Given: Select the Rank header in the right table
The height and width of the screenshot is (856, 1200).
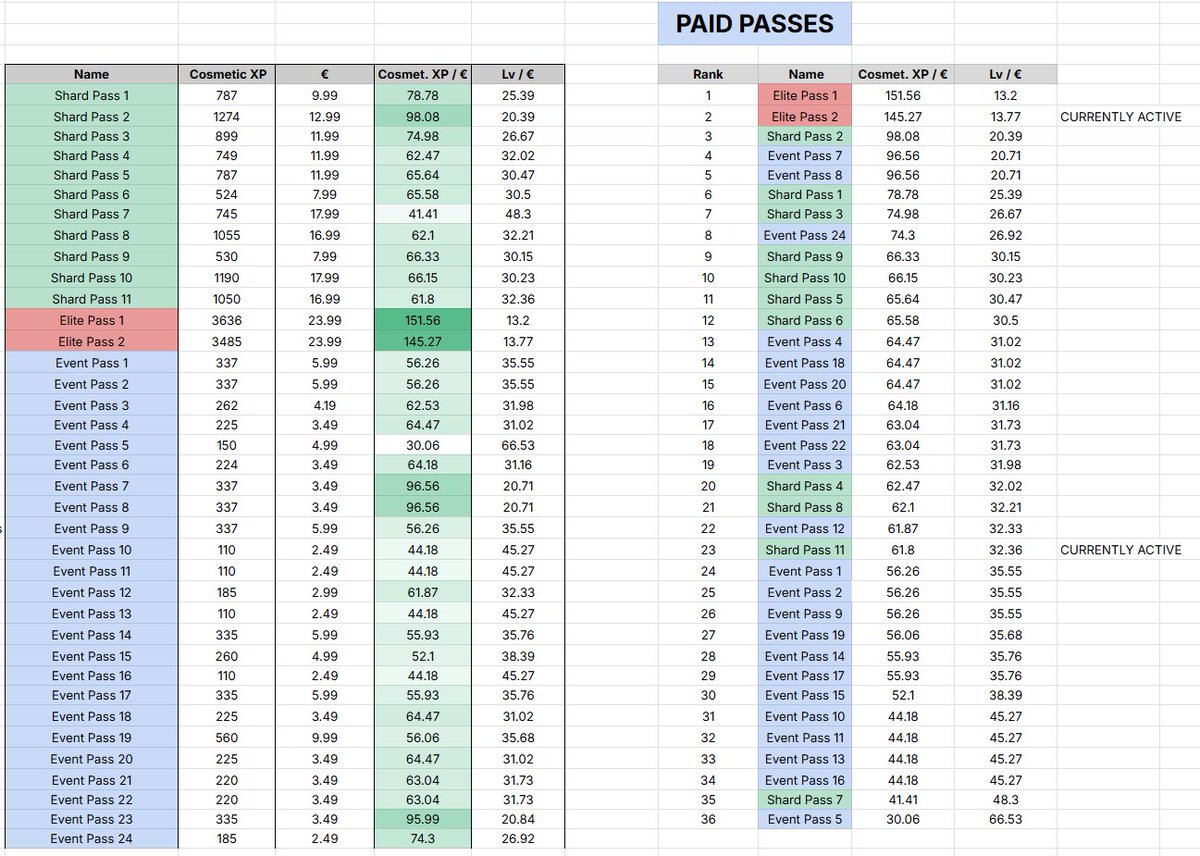Looking at the screenshot, I should pyautogui.click(x=708, y=74).
